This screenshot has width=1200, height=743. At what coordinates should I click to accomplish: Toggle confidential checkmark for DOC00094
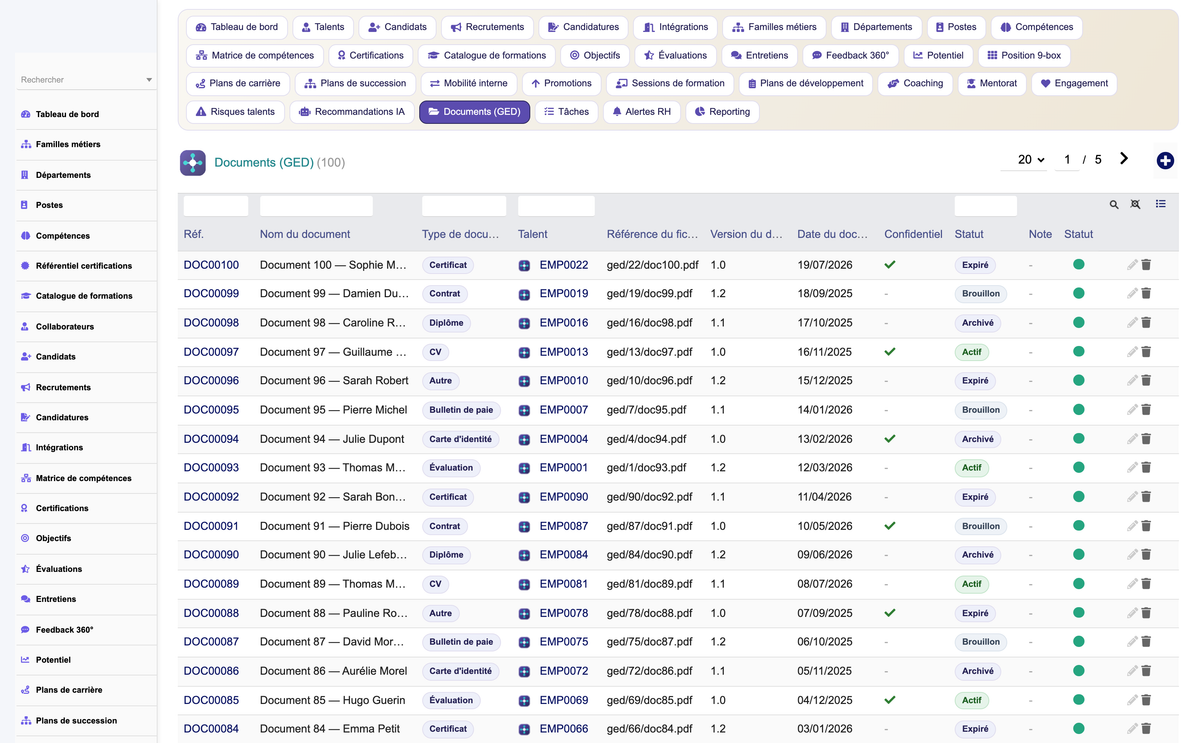890,439
